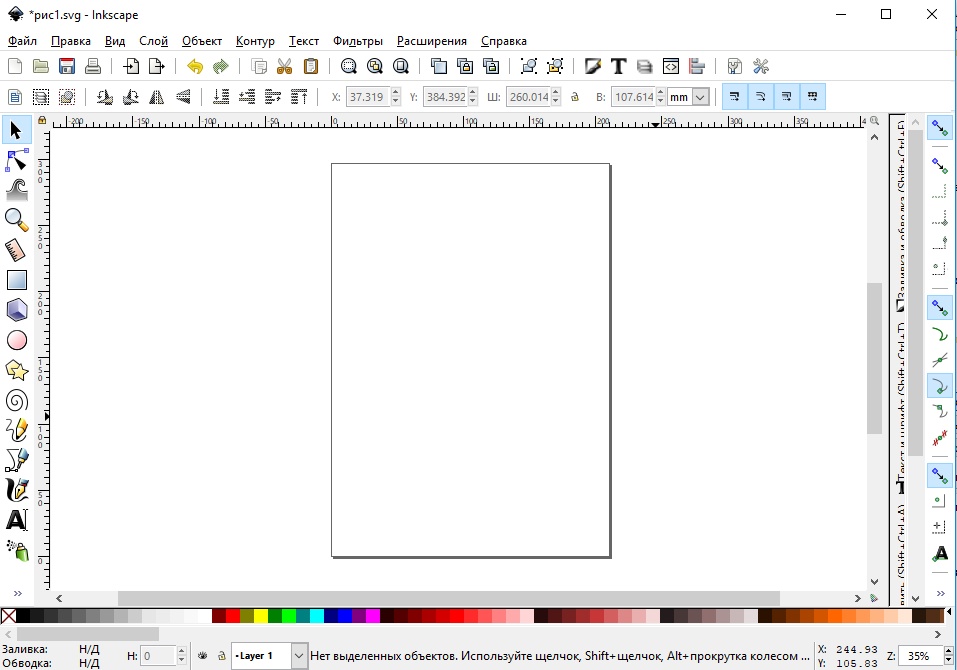This screenshot has width=957, height=670.
Task: Click the Redo arrow icon
Action: tap(221, 66)
